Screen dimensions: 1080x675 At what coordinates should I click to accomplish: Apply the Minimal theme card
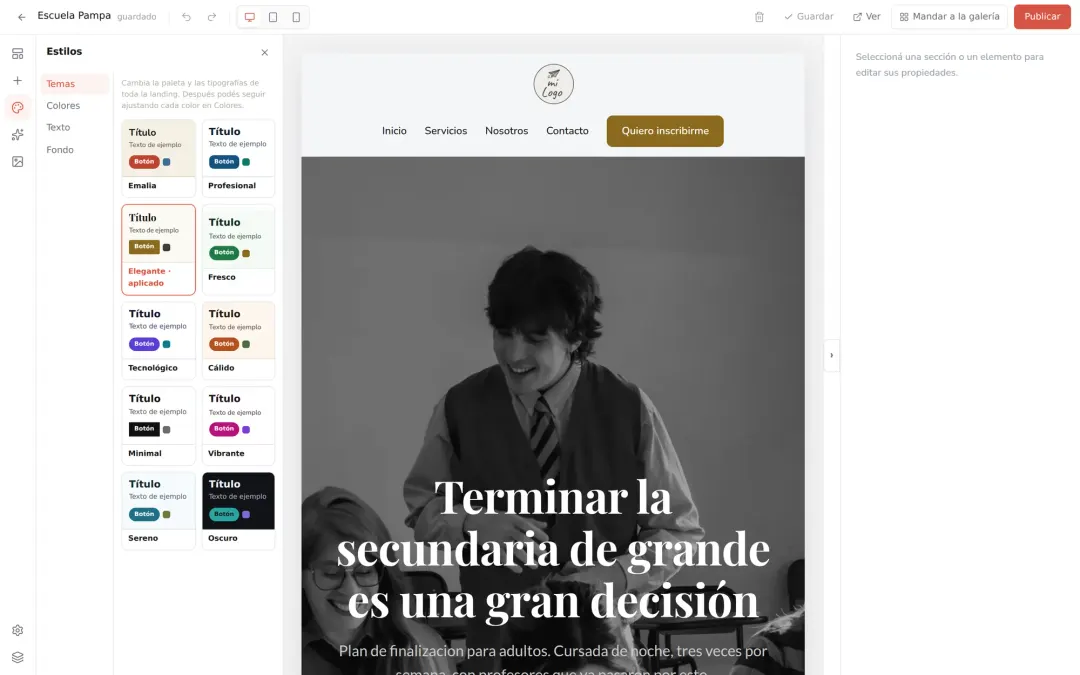[x=158, y=426]
